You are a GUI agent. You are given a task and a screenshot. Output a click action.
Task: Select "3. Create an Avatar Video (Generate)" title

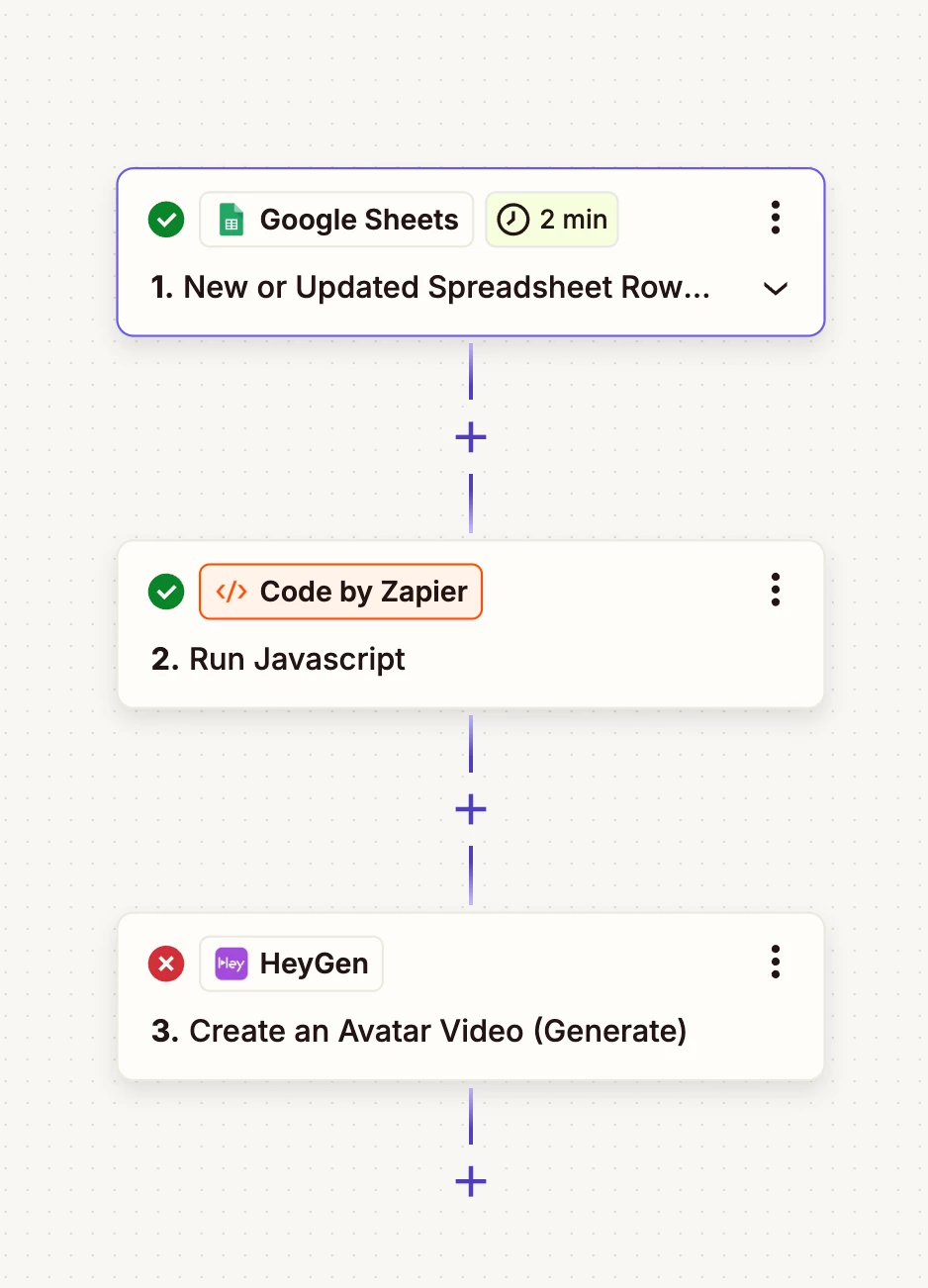click(x=419, y=1032)
